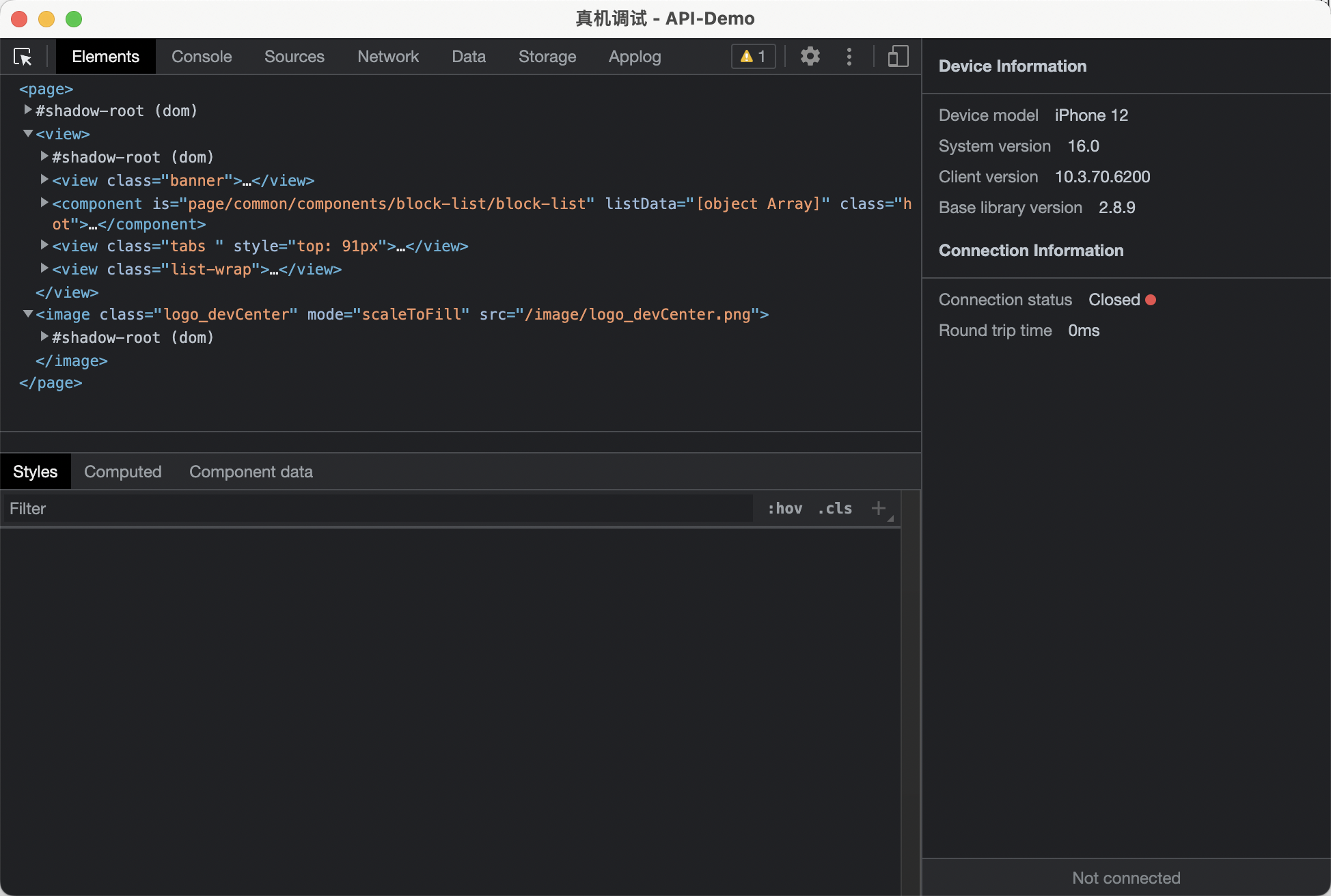This screenshot has width=1331, height=896.
Task: Switch to the Elements tab
Action: pyautogui.click(x=105, y=57)
